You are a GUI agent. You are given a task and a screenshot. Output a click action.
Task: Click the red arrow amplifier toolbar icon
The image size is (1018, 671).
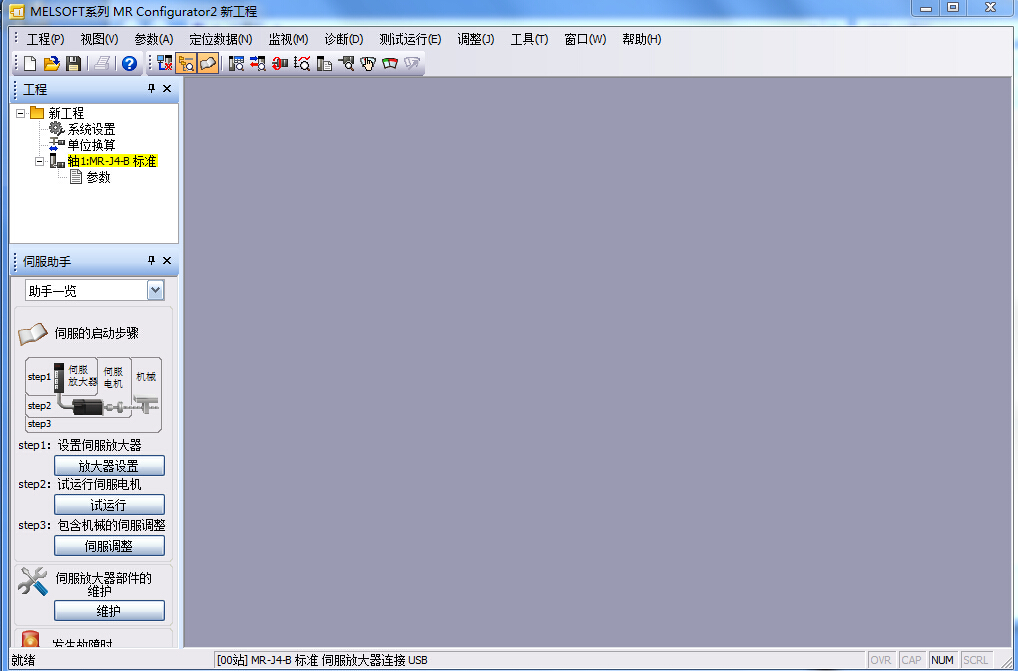[x=280, y=64]
